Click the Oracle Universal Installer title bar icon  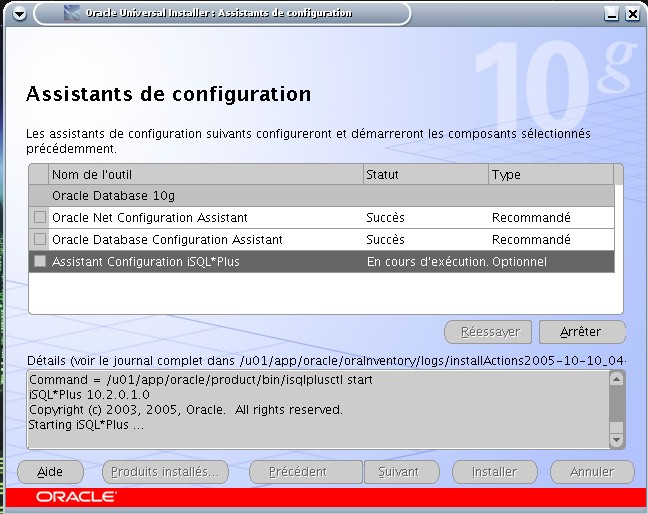[71, 13]
